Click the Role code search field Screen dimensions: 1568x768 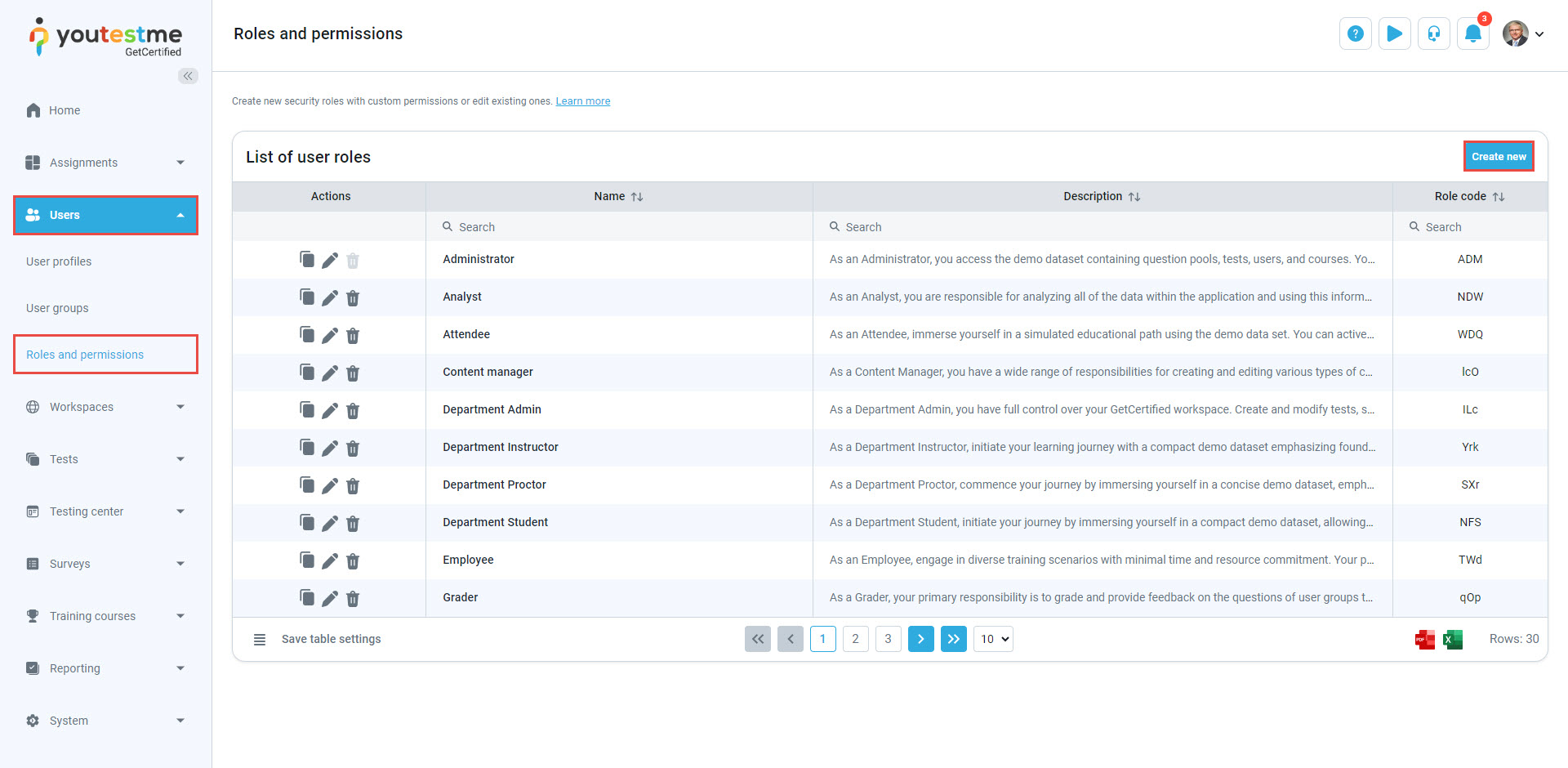pos(1470,227)
